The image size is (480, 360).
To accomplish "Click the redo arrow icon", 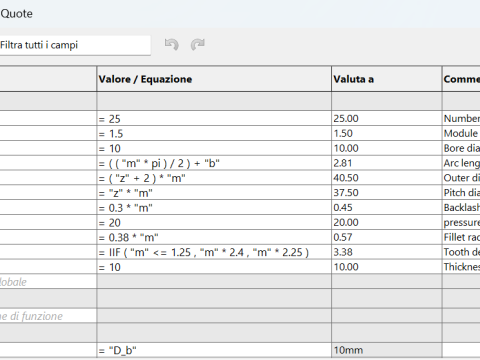I will click(198, 44).
